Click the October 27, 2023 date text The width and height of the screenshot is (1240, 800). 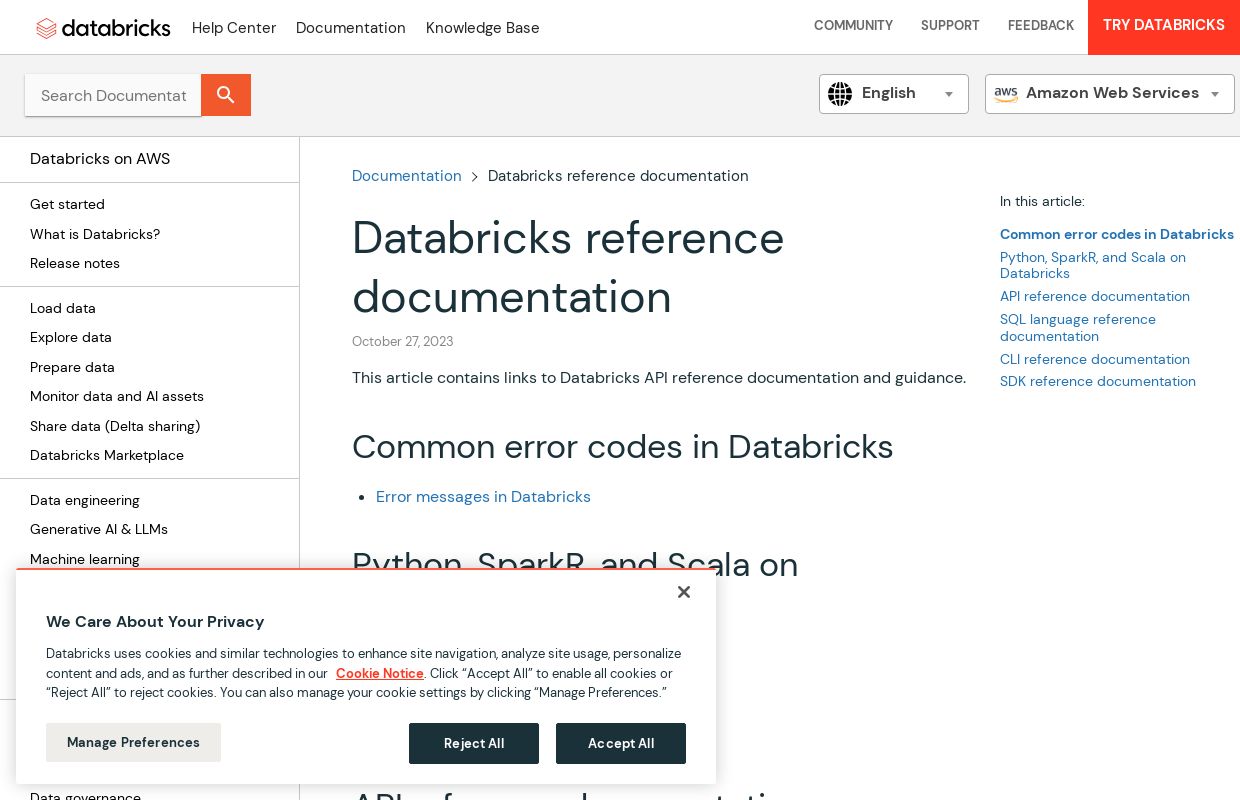pos(402,341)
